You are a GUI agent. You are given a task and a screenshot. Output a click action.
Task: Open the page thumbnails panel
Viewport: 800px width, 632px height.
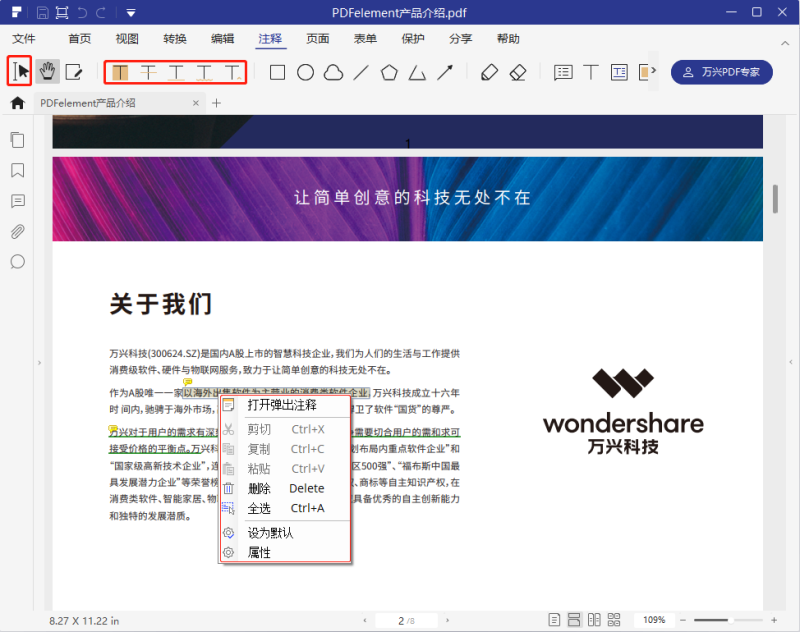point(17,140)
